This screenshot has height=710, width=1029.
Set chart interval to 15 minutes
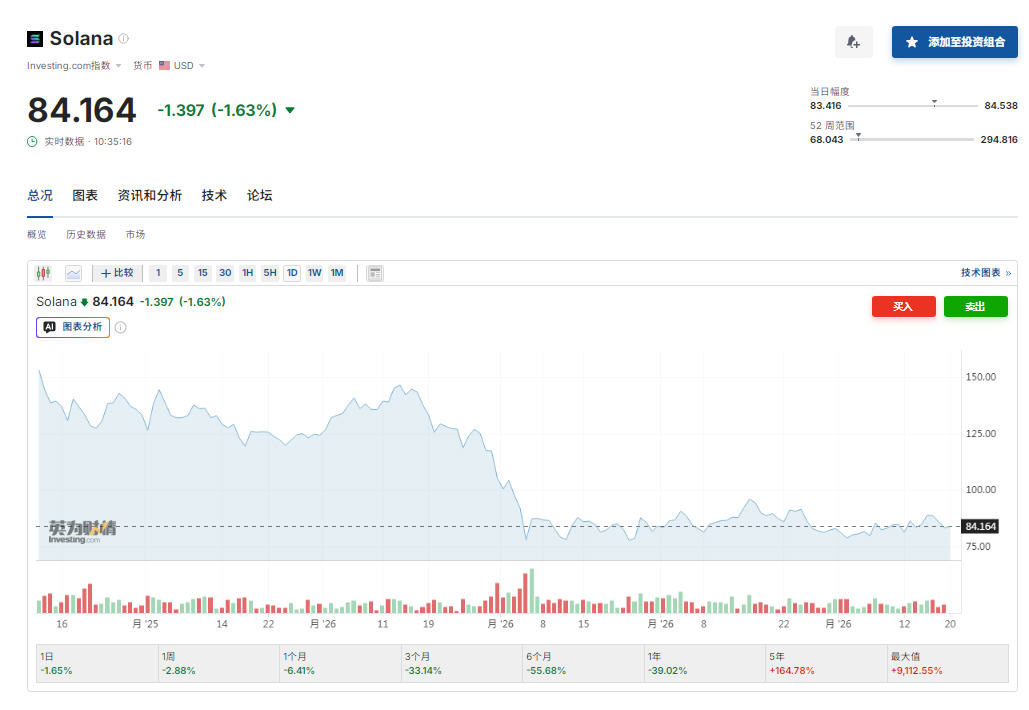click(202, 273)
